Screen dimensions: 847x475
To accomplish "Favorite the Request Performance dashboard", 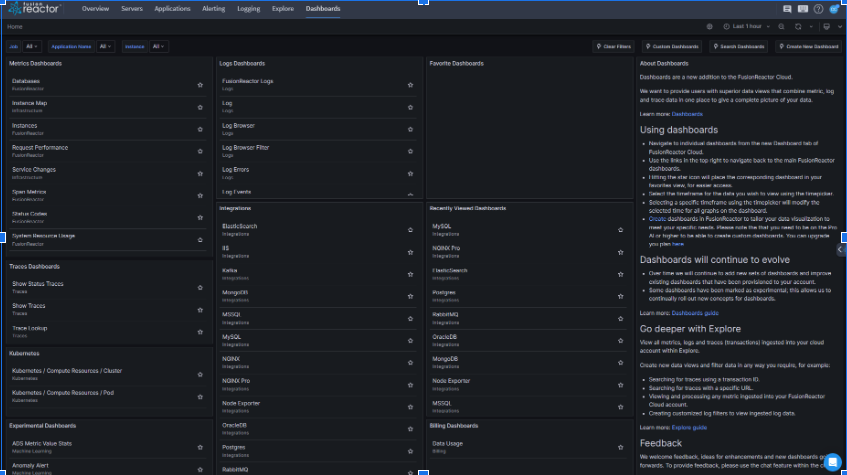I will tap(200, 151).
